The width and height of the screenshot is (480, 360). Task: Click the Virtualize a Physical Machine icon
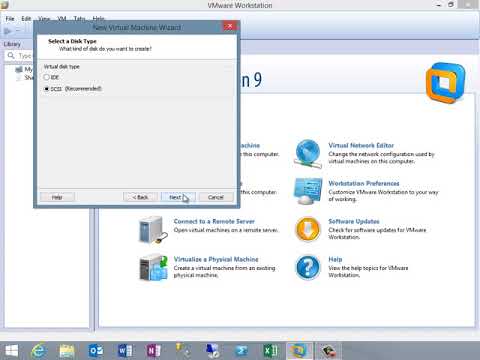click(x=153, y=267)
